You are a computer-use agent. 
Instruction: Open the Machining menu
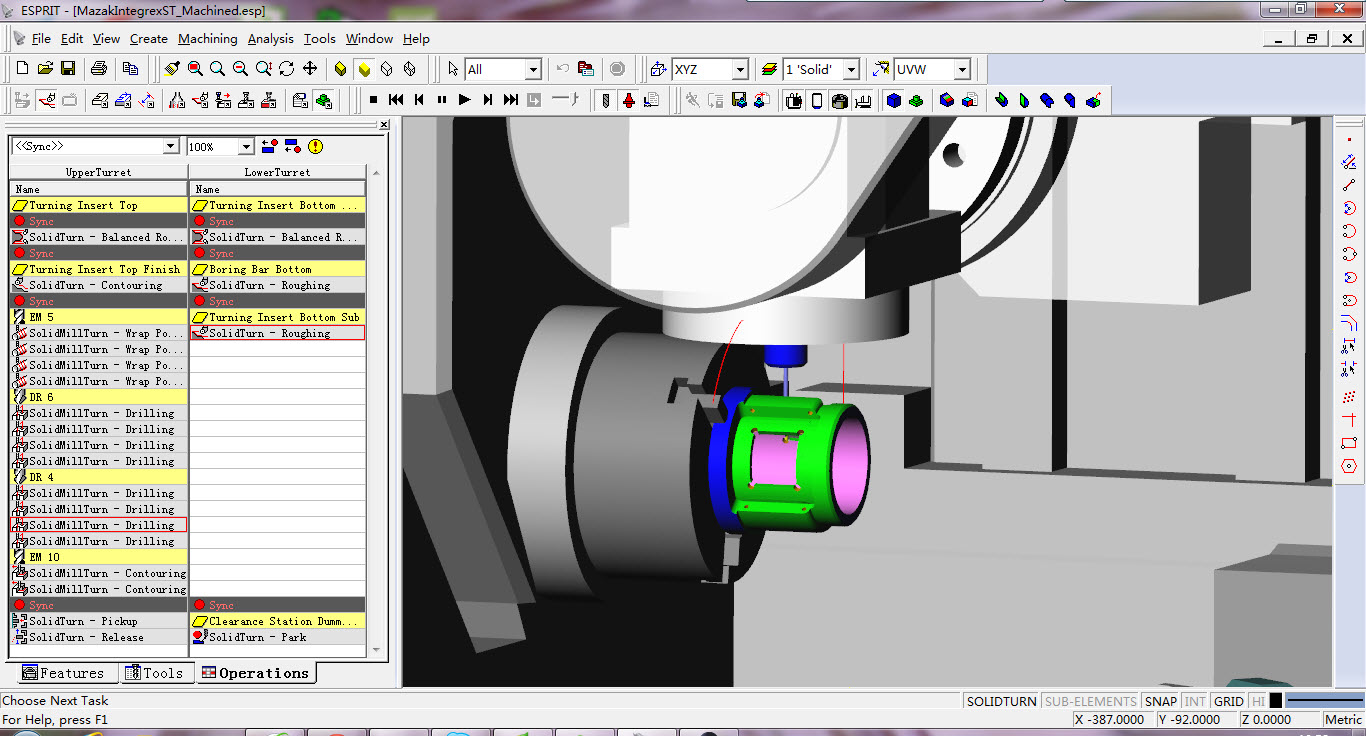pyautogui.click(x=208, y=38)
